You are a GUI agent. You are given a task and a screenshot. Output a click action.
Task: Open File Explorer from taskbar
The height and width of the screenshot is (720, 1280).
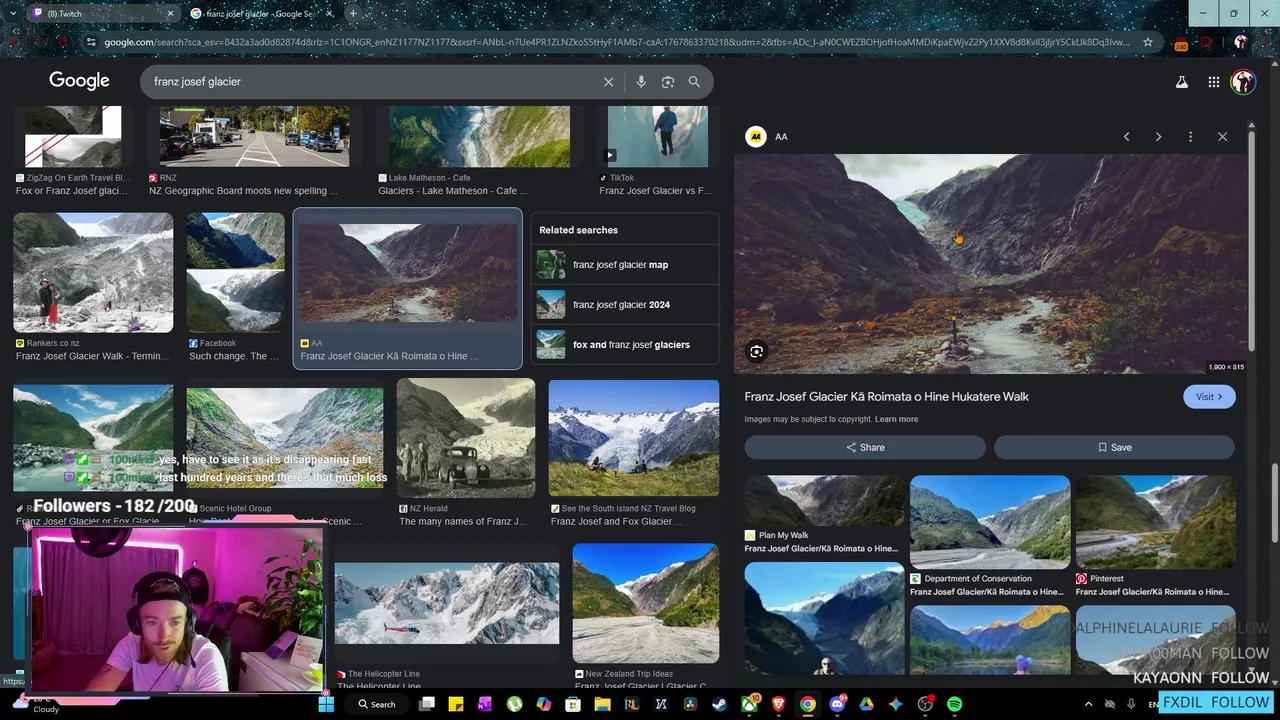pyautogui.click(x=602, y=704)
